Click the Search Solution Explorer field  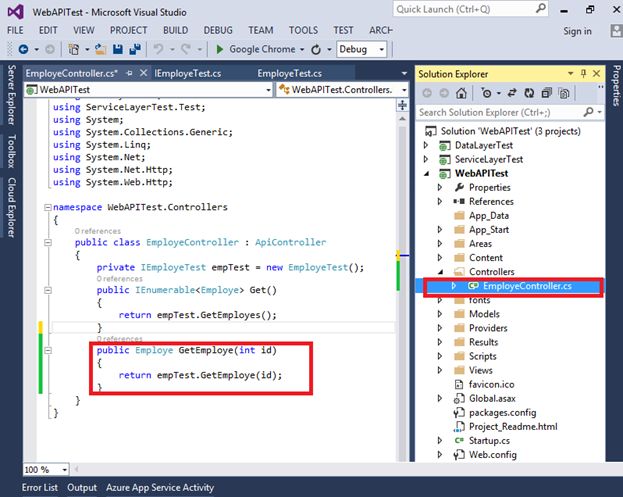(x=500, y=112)
